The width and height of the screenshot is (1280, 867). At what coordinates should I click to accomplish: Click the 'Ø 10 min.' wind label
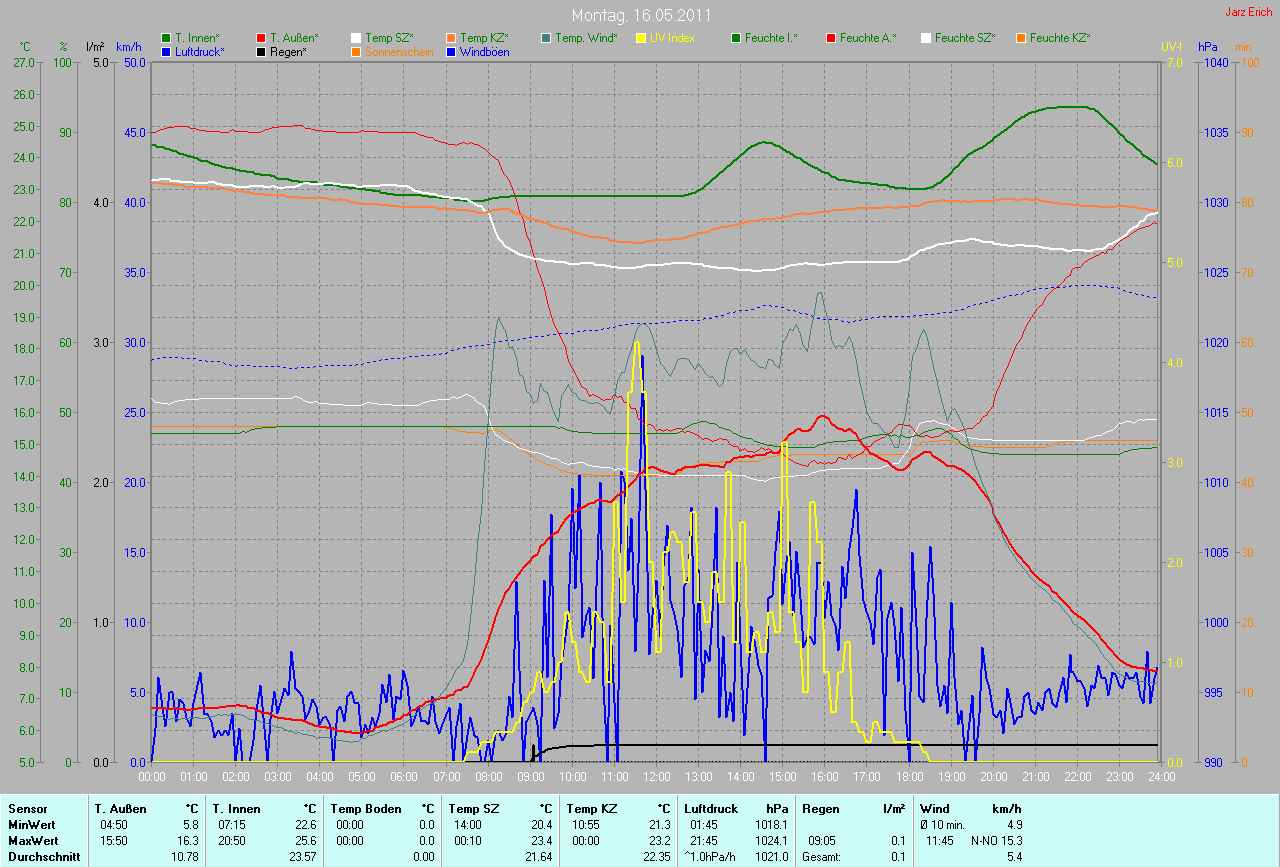(x=941, y=825)
